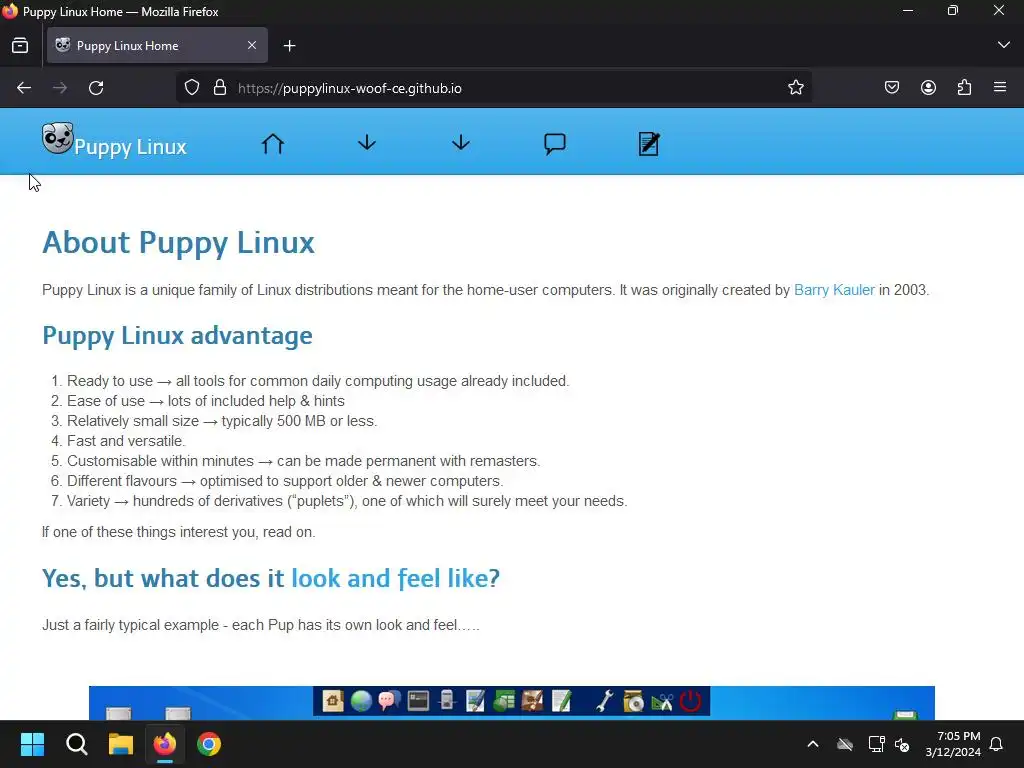Open the clock showing 7:05 PM
The image size is (1024, 768).
point(953,744)
